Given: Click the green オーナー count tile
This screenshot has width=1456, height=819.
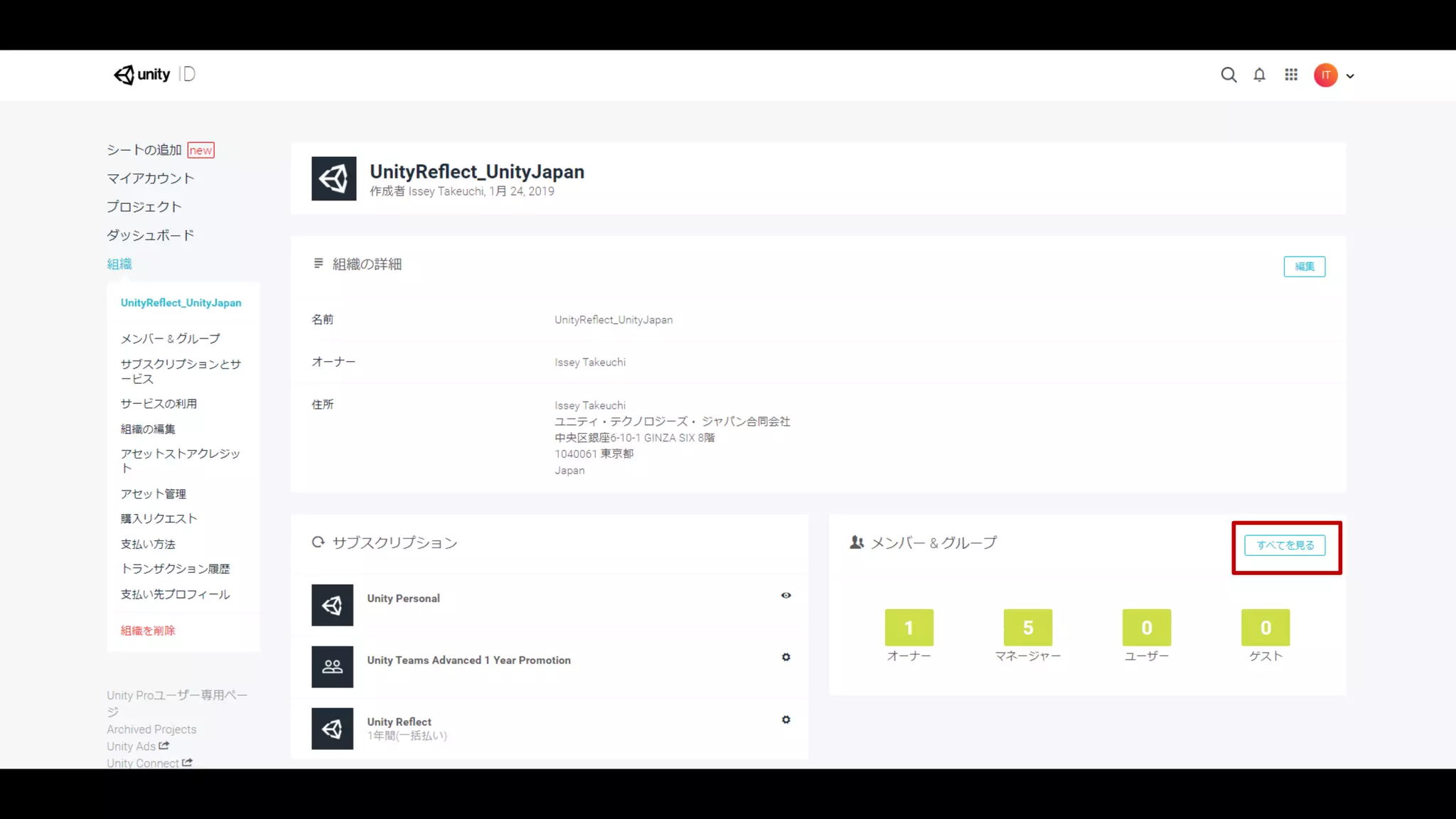Looking at the screenshot, I should pos(909,627).
